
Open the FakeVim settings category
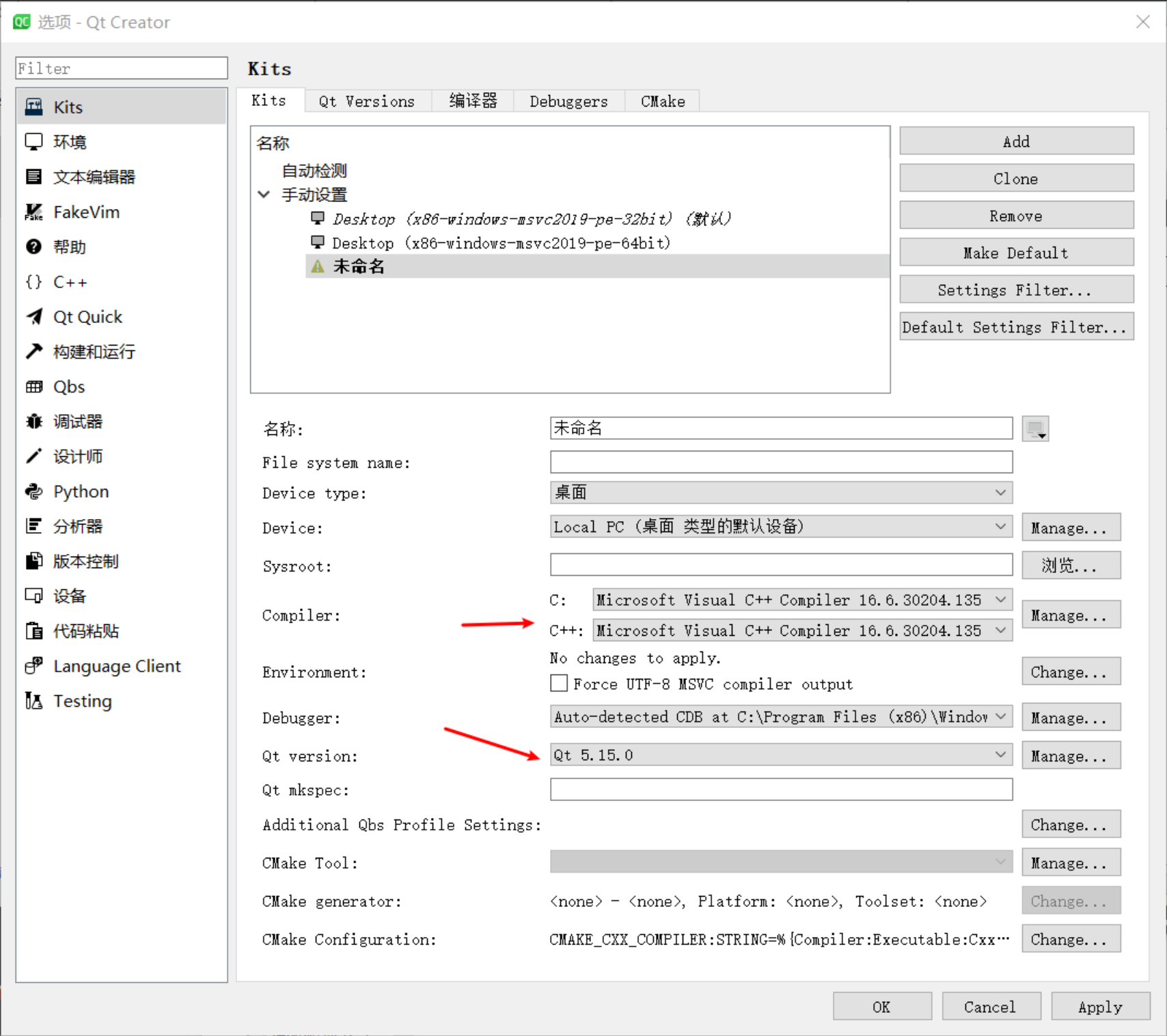coord(121,212)
